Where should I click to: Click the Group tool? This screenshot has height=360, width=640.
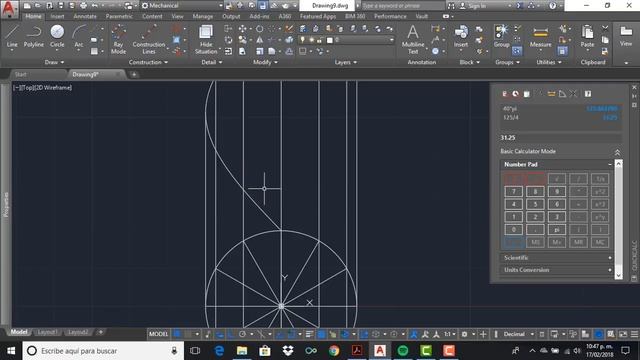coord(501,37)
